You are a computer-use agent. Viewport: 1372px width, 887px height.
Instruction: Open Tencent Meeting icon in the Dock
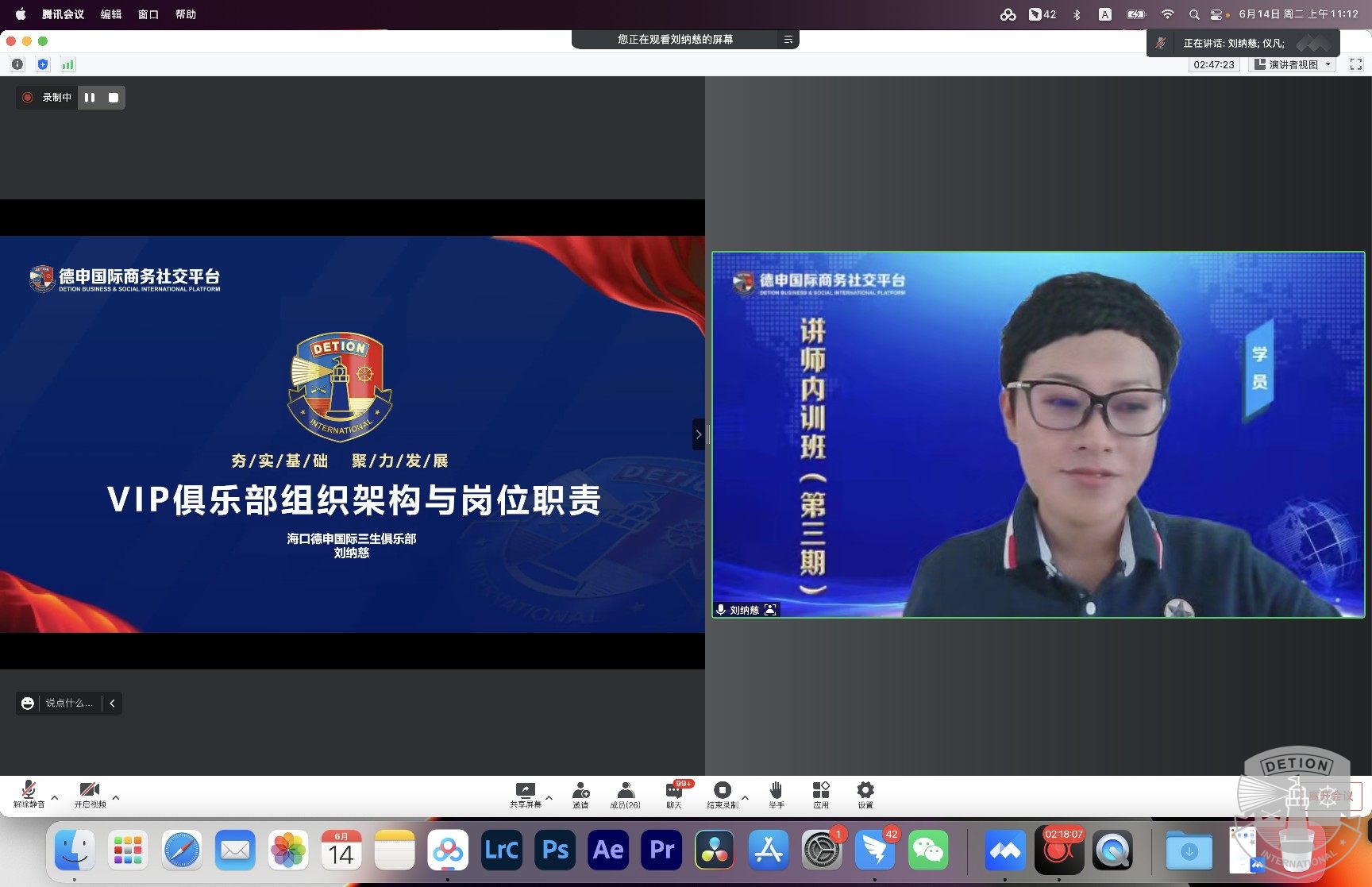point(1005,850)
